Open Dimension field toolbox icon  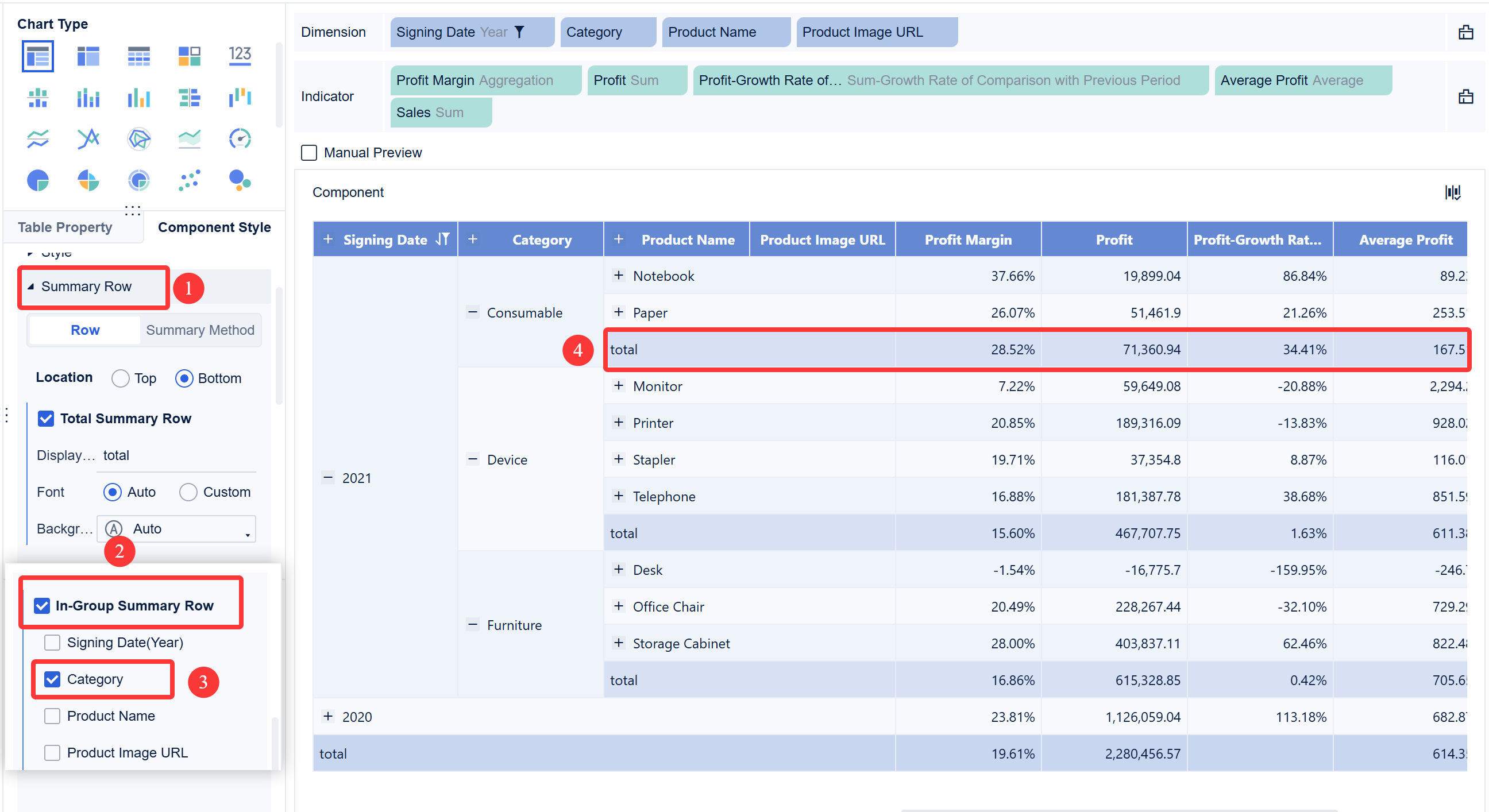[1465, 32]
